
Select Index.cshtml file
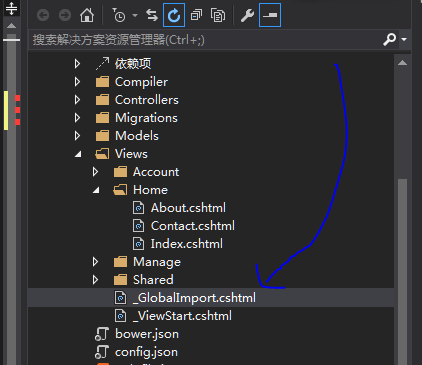[187, 244]
